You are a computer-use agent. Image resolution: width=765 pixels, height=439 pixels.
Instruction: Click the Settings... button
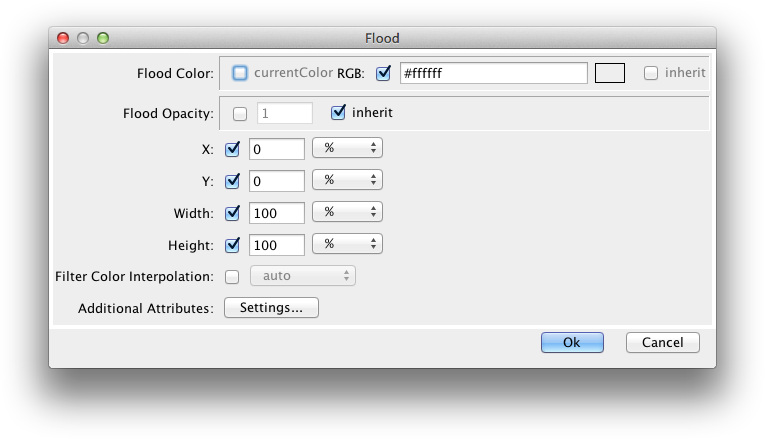[271, 308]
